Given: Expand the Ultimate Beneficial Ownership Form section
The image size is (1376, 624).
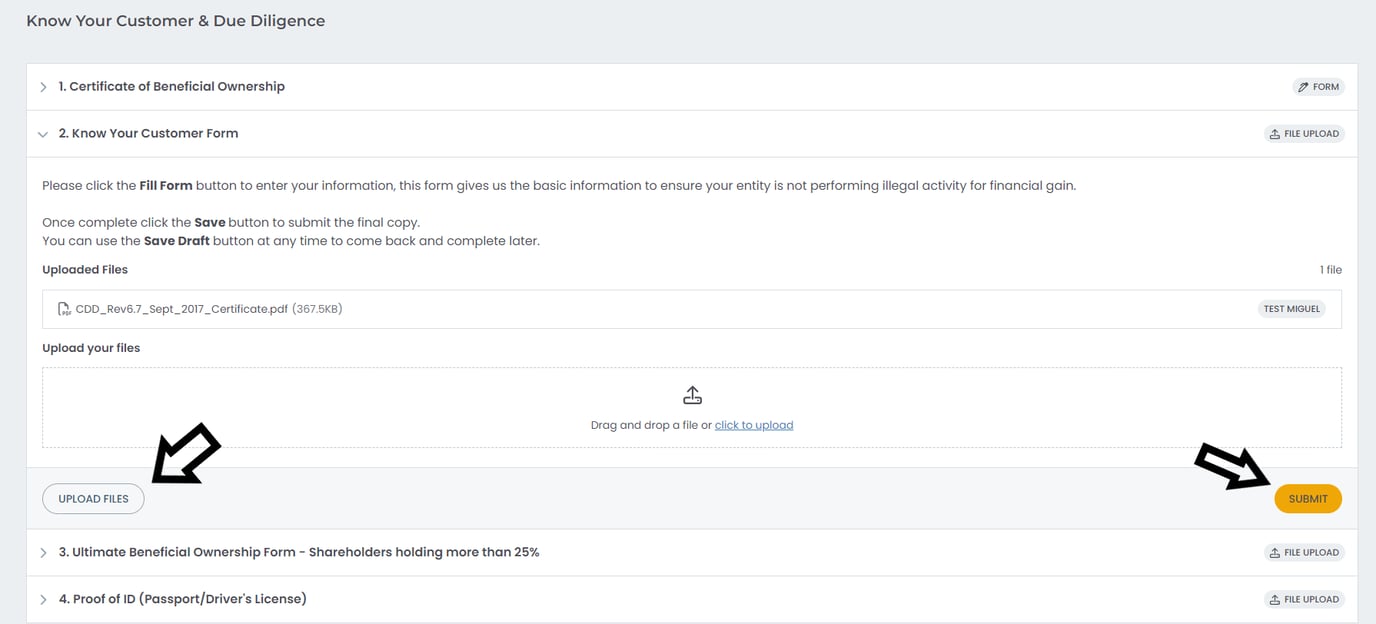Looking at the screenshot, I should (x=43, y=551).
